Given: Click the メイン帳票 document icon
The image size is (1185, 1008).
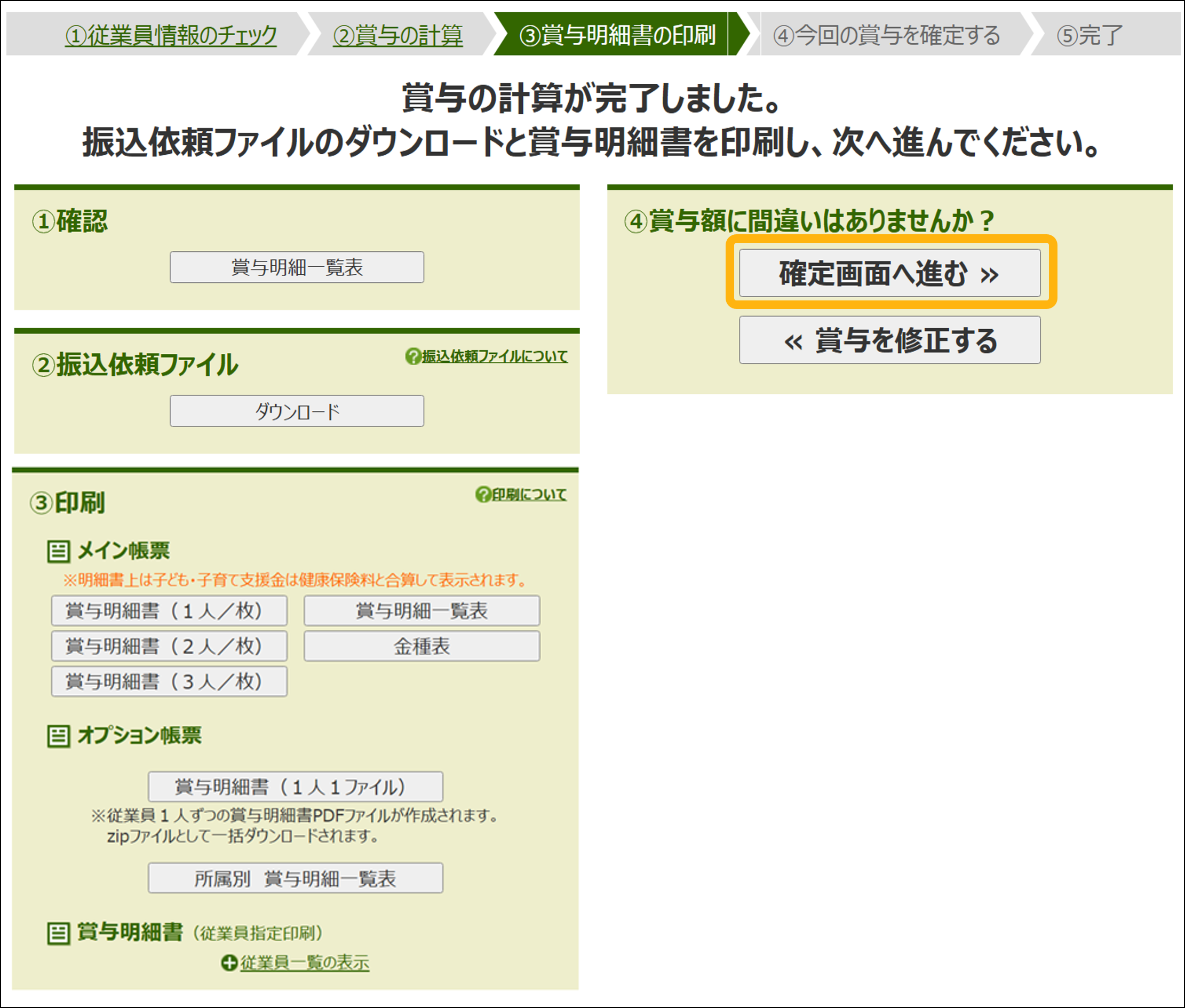Looking at the screenshot, I should pyautogui.click(x=58, y=551).
